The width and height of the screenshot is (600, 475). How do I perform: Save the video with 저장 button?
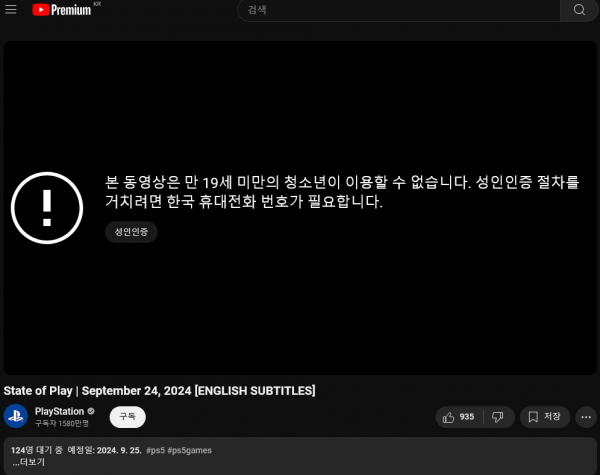coord(545,416)
